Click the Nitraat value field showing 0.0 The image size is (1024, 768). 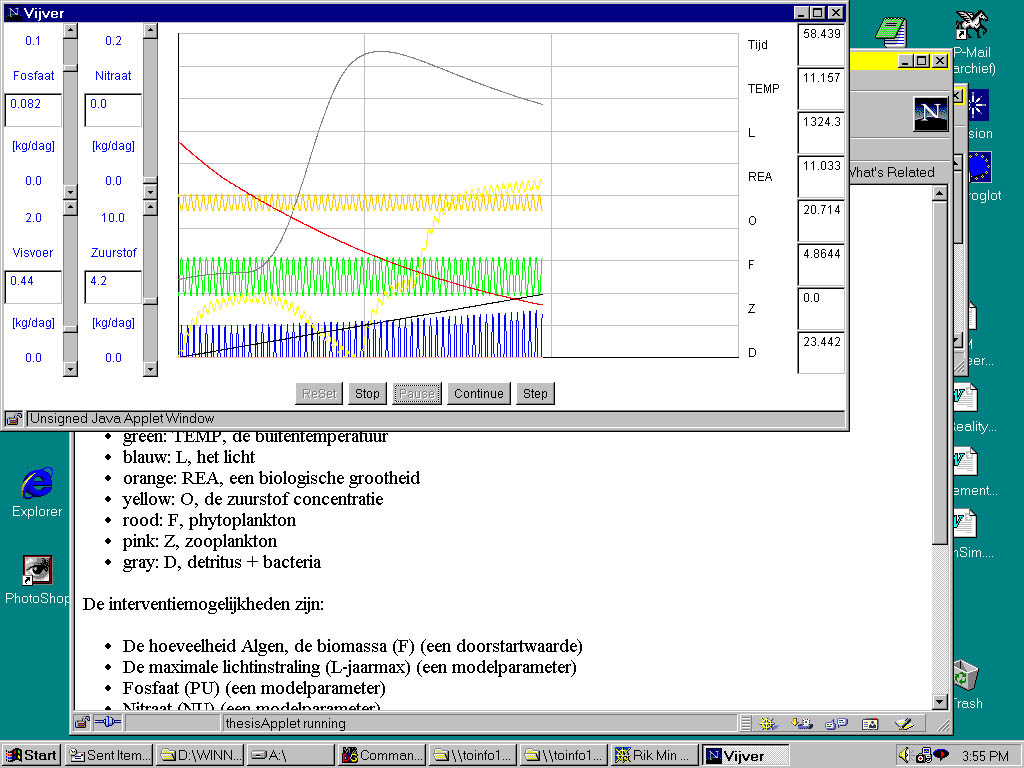[113, 110]
